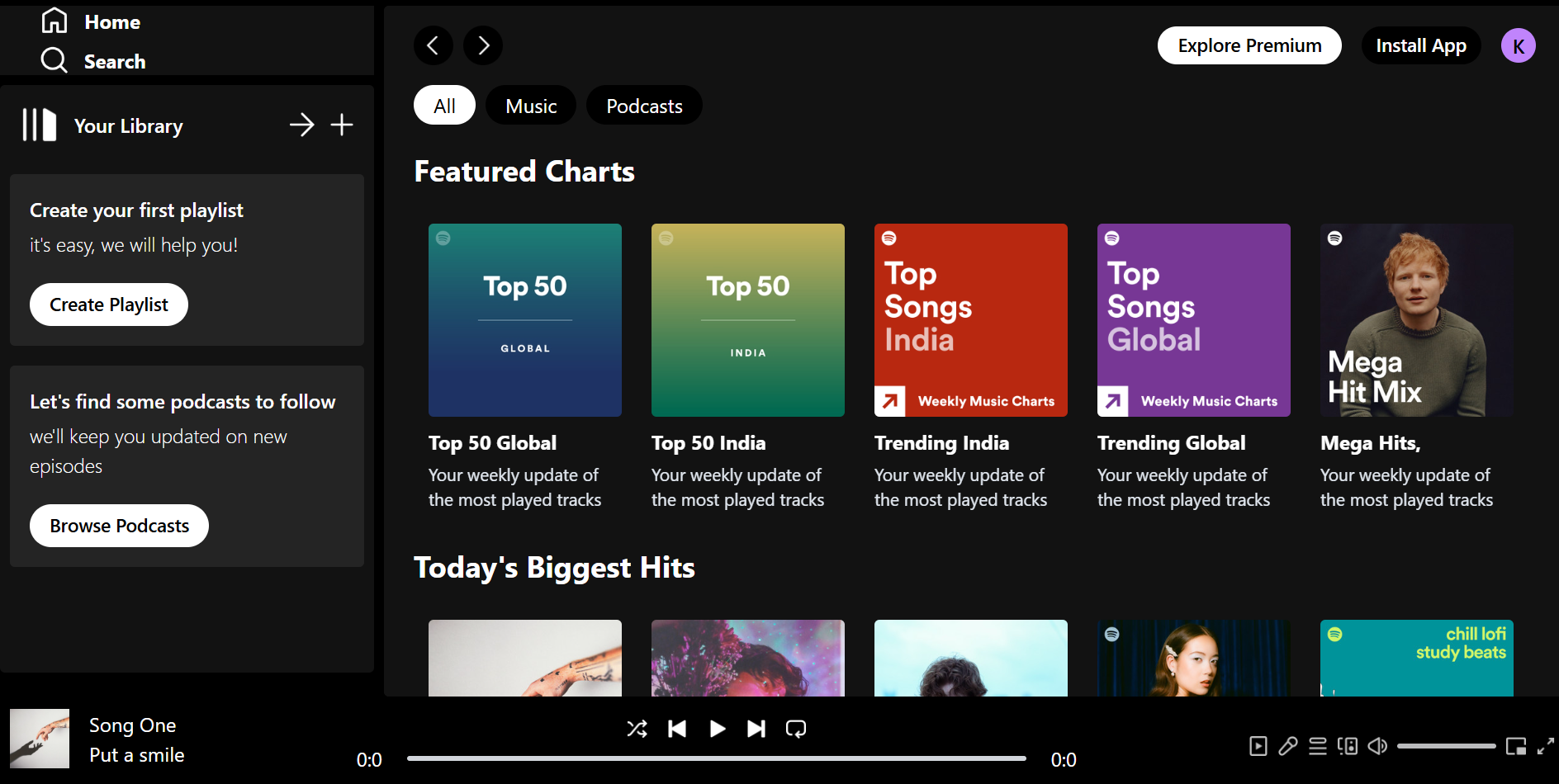Add new playlist with the plus icon
The image size is (1559, 784).
click(342, 125)
